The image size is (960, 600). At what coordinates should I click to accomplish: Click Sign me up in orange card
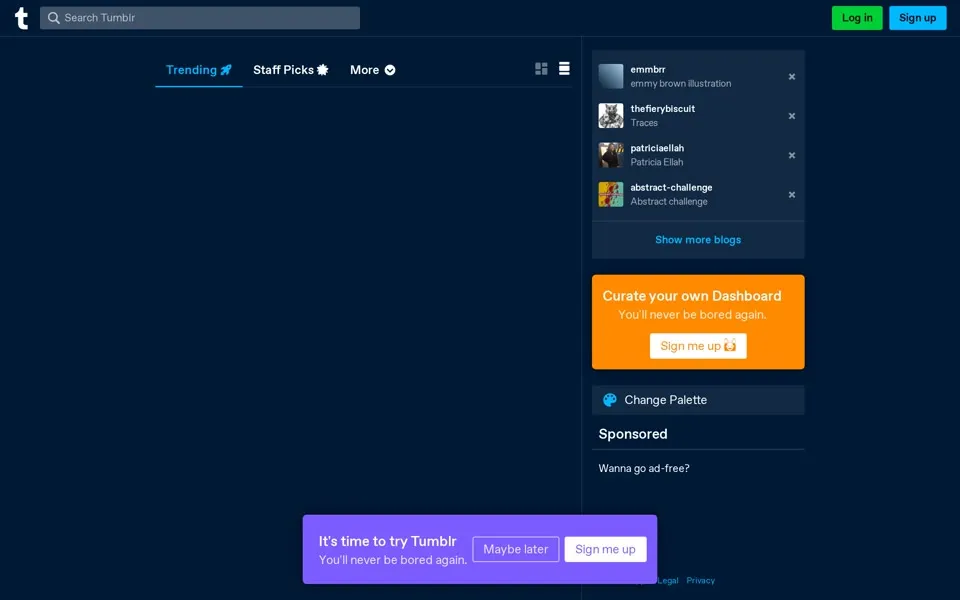[698, 346]
